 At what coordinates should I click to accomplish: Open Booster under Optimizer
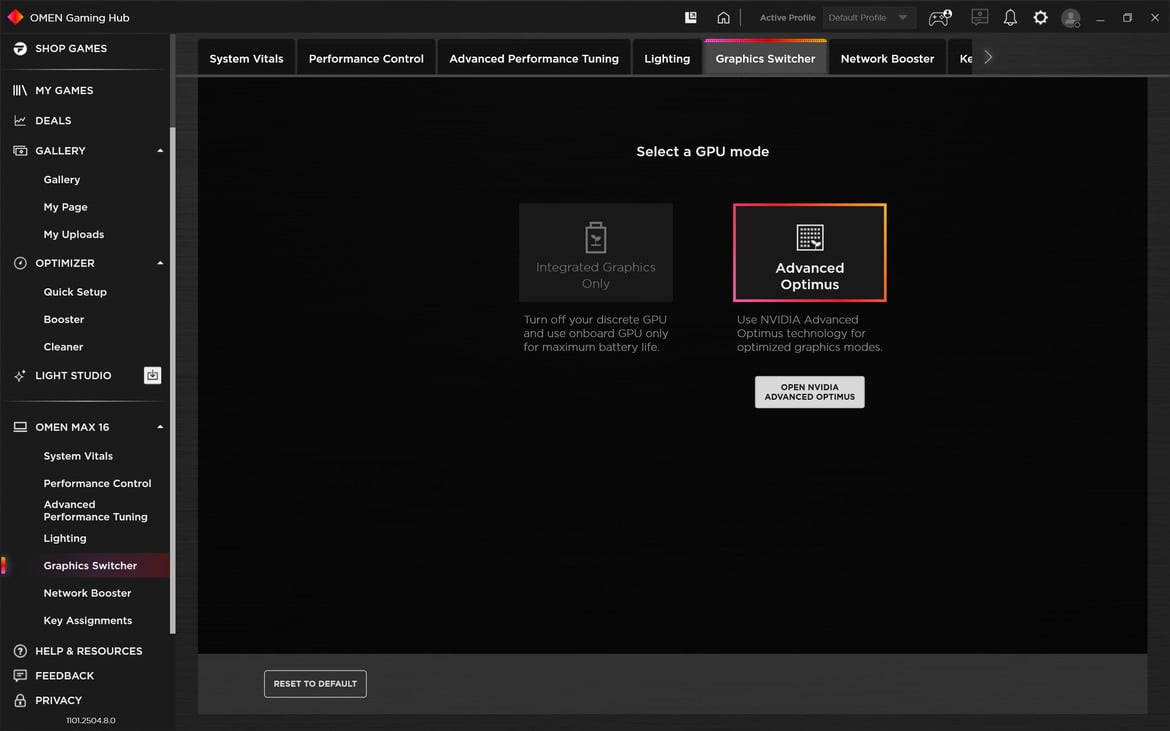(x=63, y=320)
